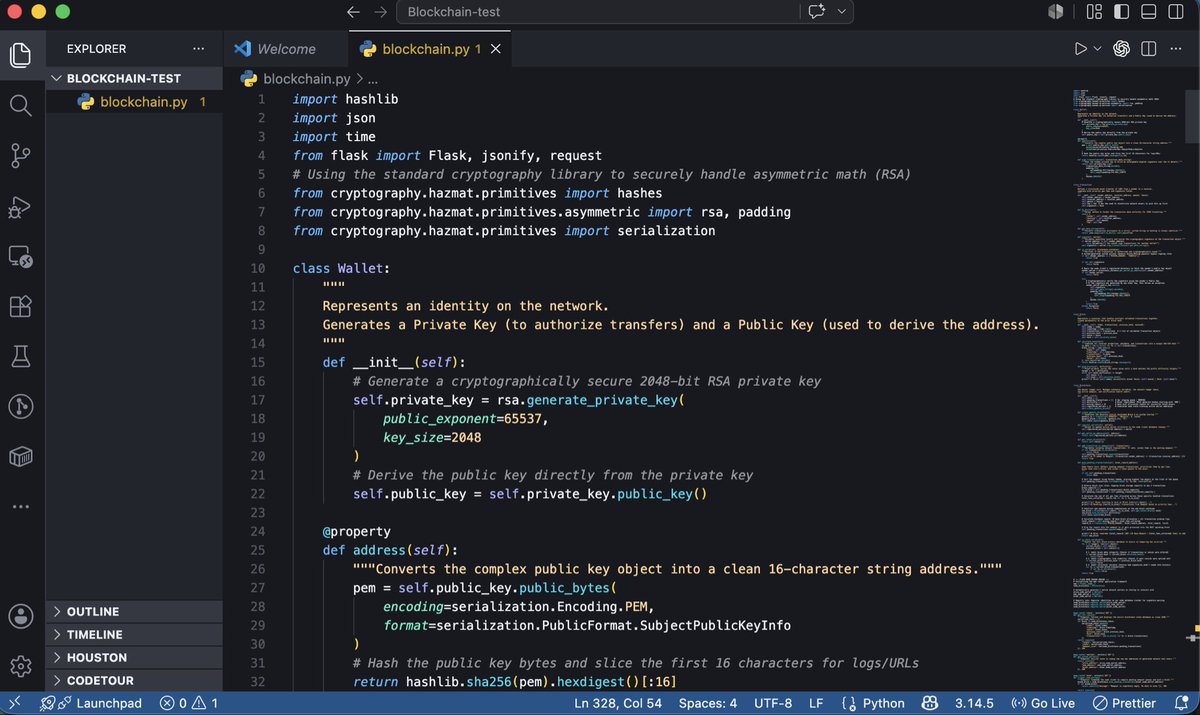Open the Accounts menu icon

click(21, 615)
